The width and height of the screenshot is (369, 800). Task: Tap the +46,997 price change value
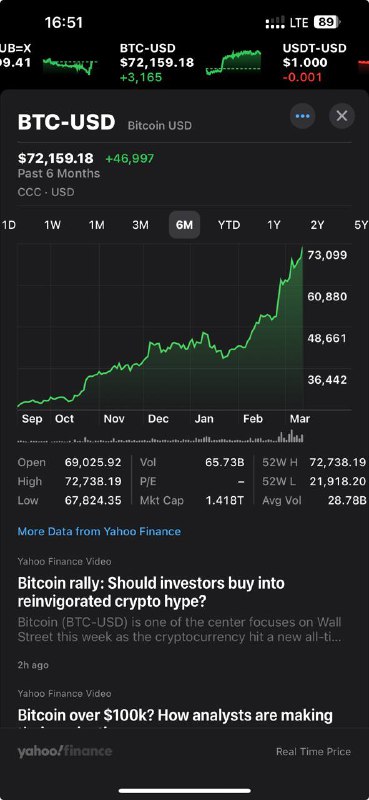click(x=130, y=159)
